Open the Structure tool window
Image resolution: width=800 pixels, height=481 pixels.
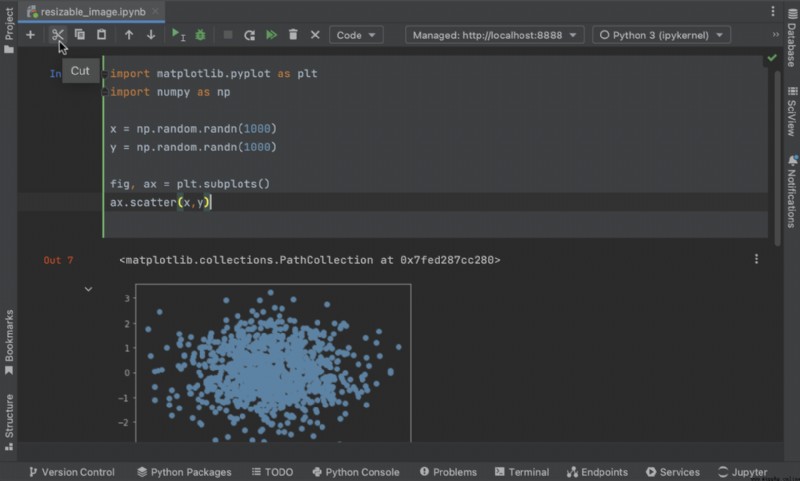pyautogui.click(x=9, y=422)
